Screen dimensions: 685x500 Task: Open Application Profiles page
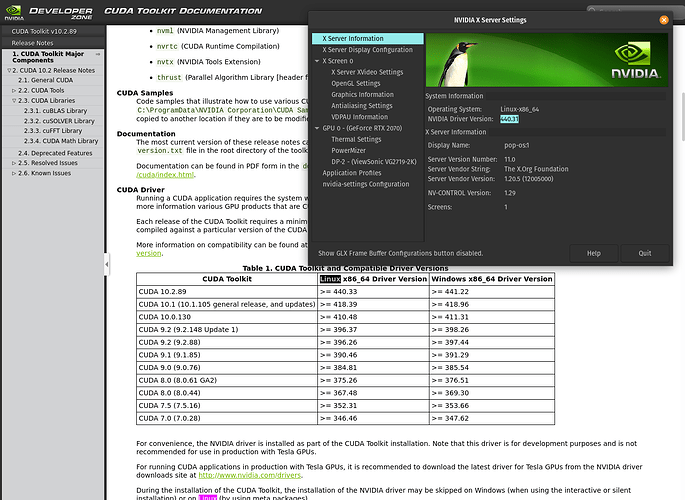(352, 173)
